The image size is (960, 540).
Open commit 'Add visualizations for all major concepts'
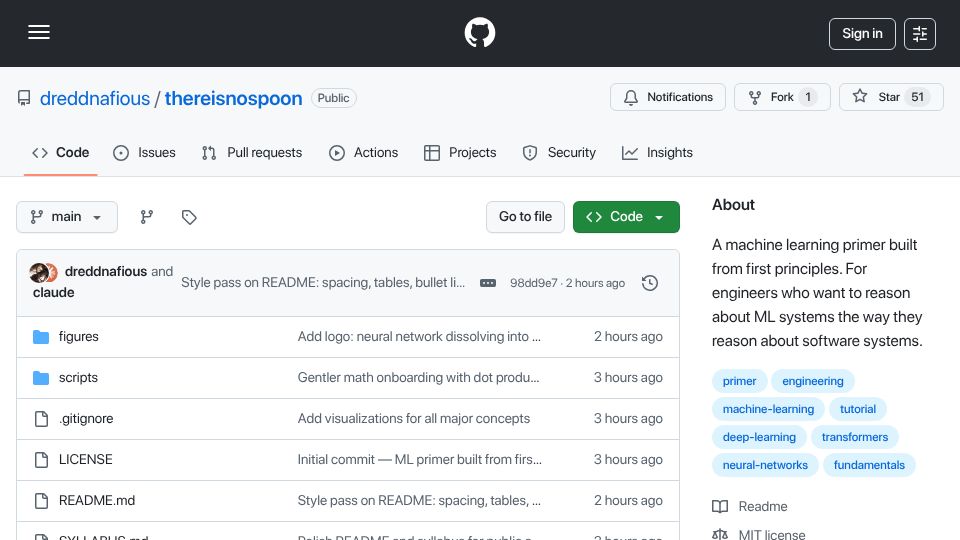coord(414,419)
